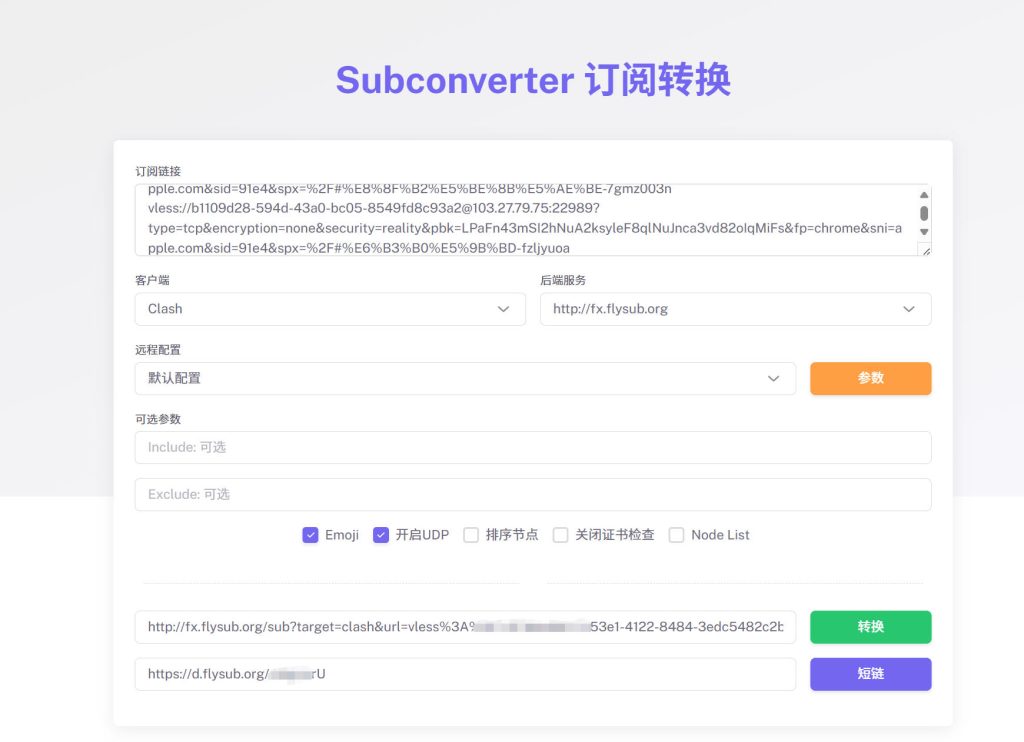Select the generated conversion URL field
Image resolution: width=1024 pixels, height=742 pixels.
(465, 627)
